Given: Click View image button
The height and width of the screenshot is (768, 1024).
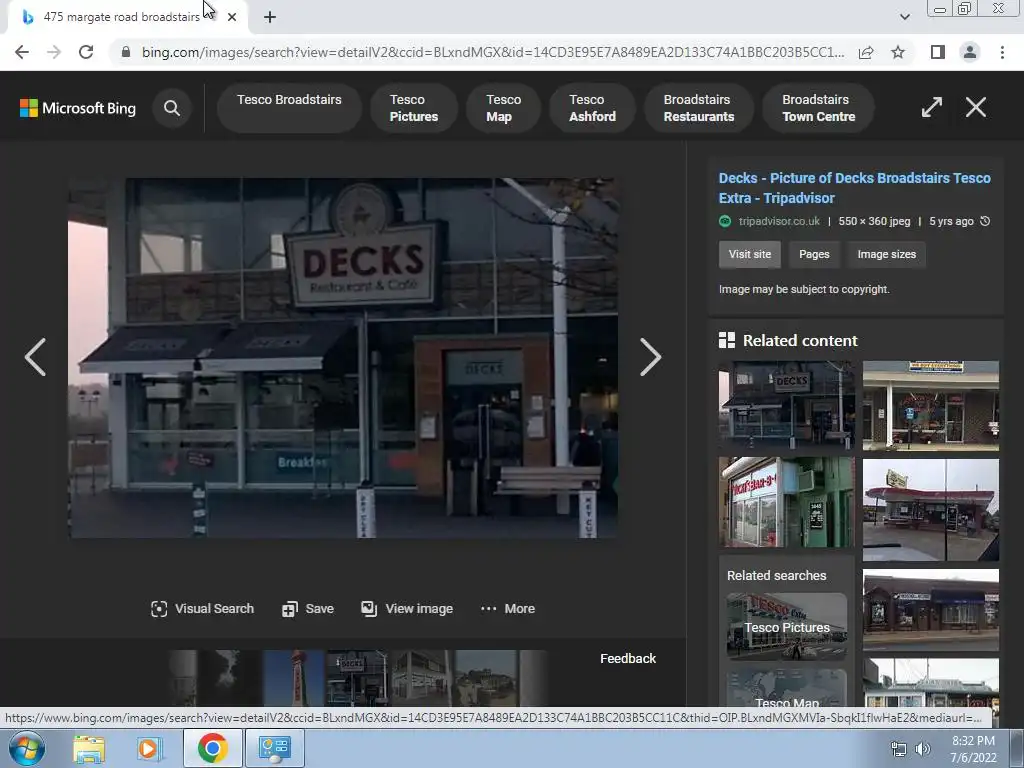Looking at the screenshot, I should click(x=407, y=609).
